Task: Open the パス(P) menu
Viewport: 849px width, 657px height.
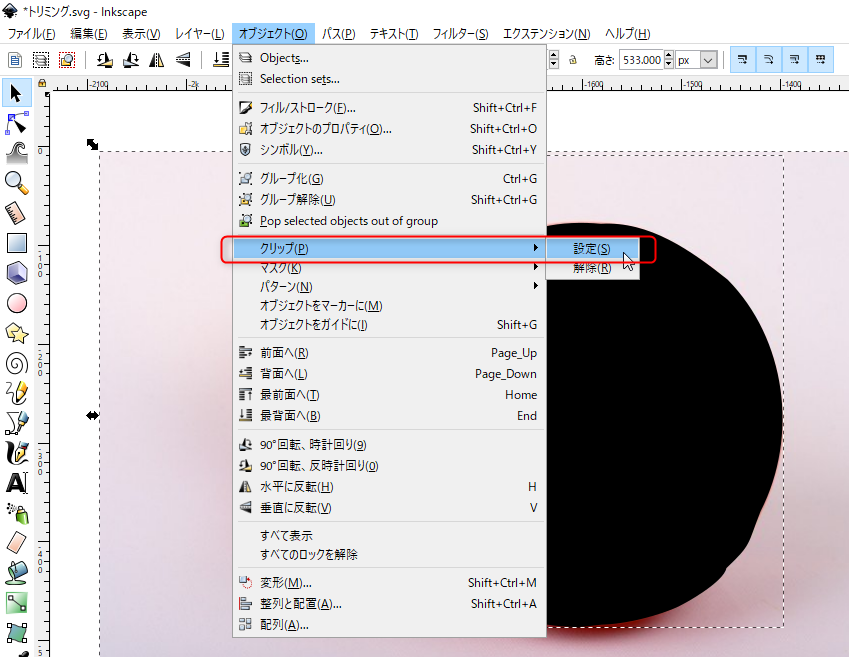Action: pos(338,34)
